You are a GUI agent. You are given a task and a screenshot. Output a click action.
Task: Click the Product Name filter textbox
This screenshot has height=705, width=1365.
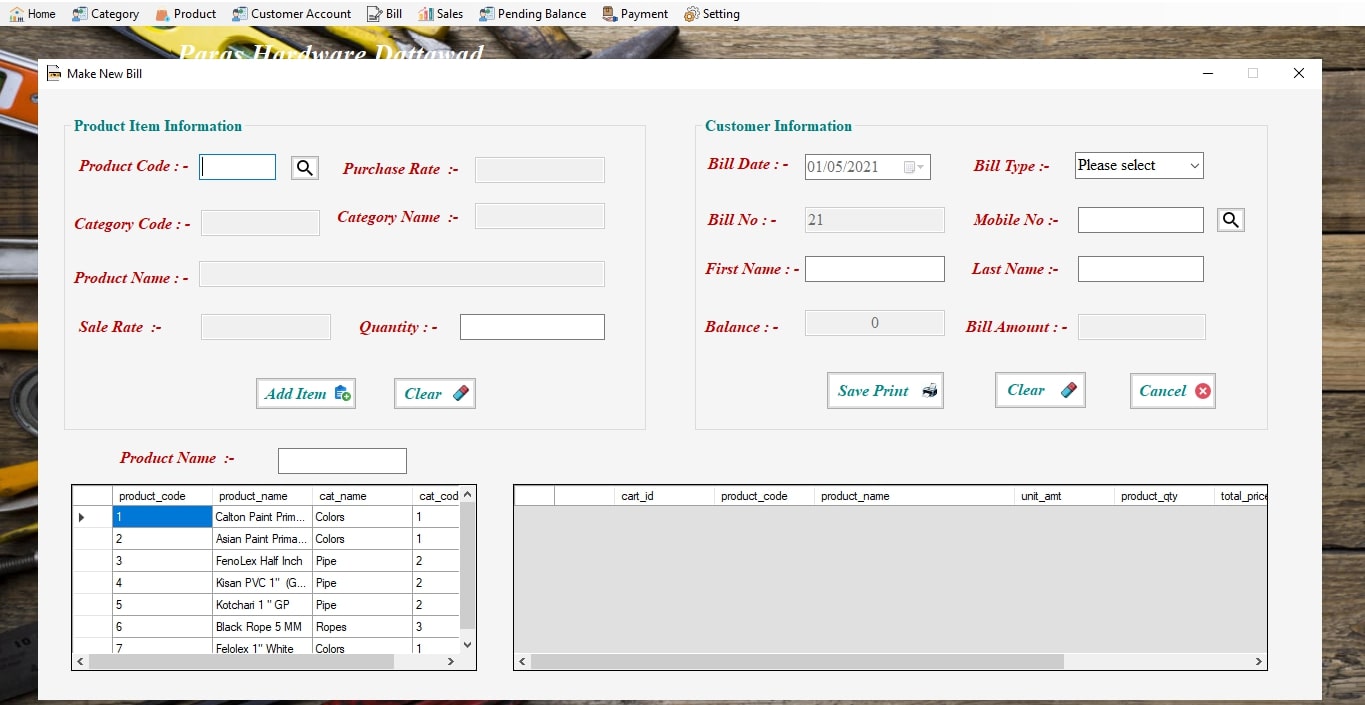pyautogui.click(x=342, y=461)
